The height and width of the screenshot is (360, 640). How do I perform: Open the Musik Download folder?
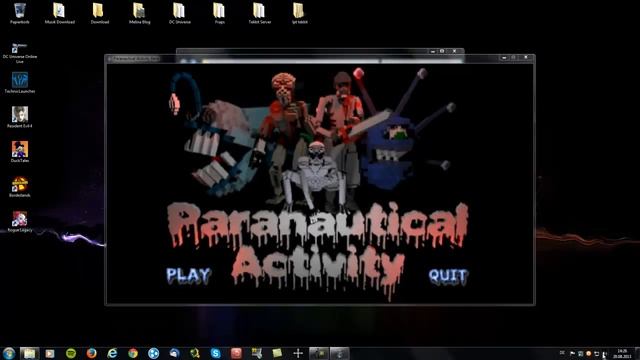pos(60,13)
